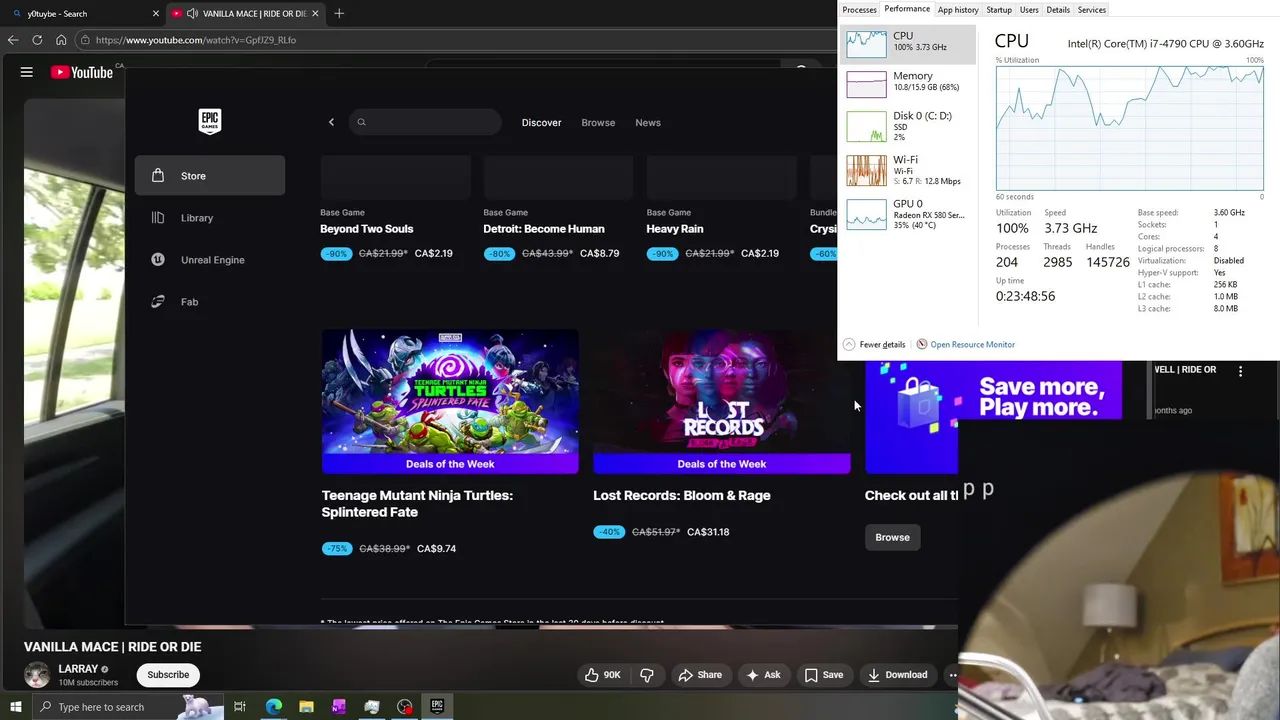Click the Windows taskbar search box
Viewport: 1280px width, 720px height.
tap(128, 707)
